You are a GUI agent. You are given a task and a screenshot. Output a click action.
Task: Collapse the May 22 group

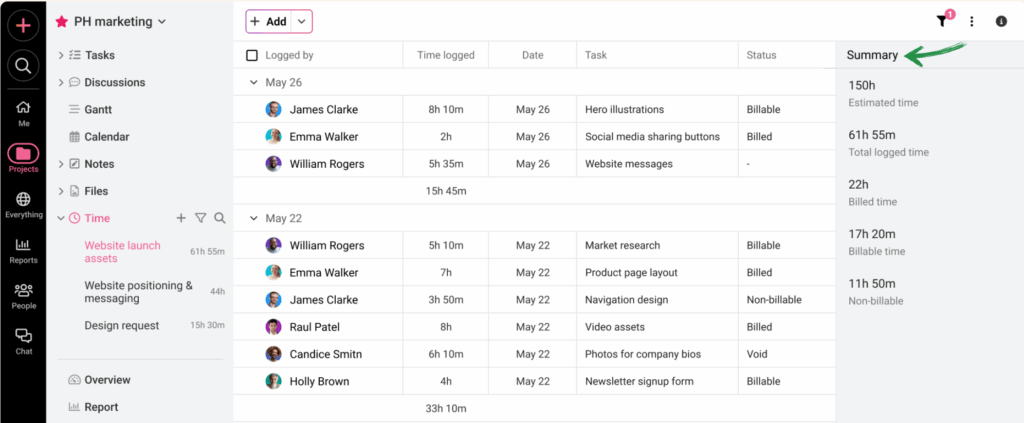(253, 218)
